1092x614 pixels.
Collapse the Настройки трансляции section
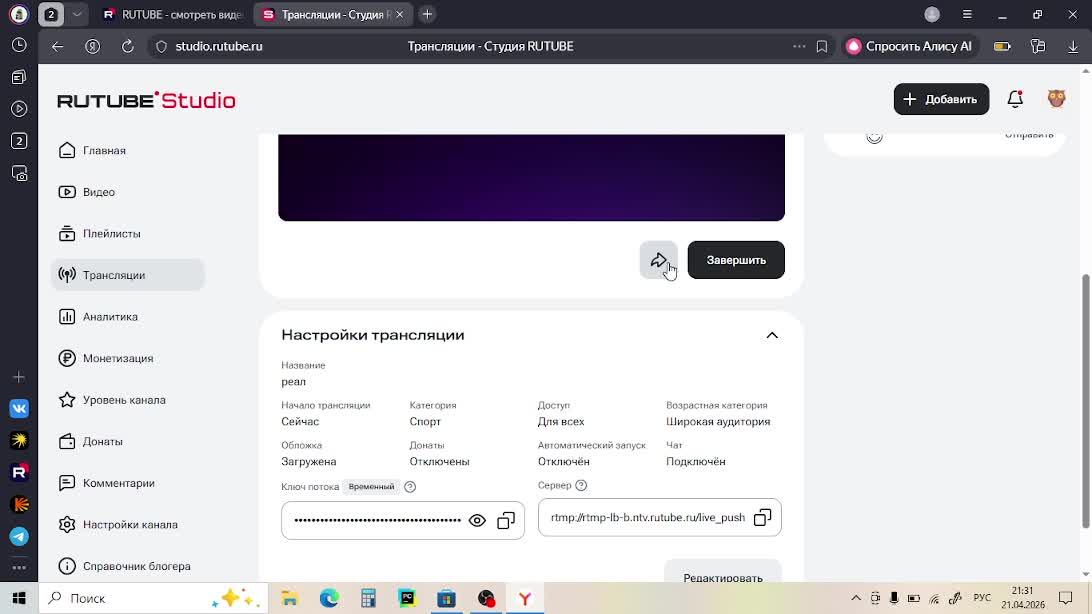point(772,336)
